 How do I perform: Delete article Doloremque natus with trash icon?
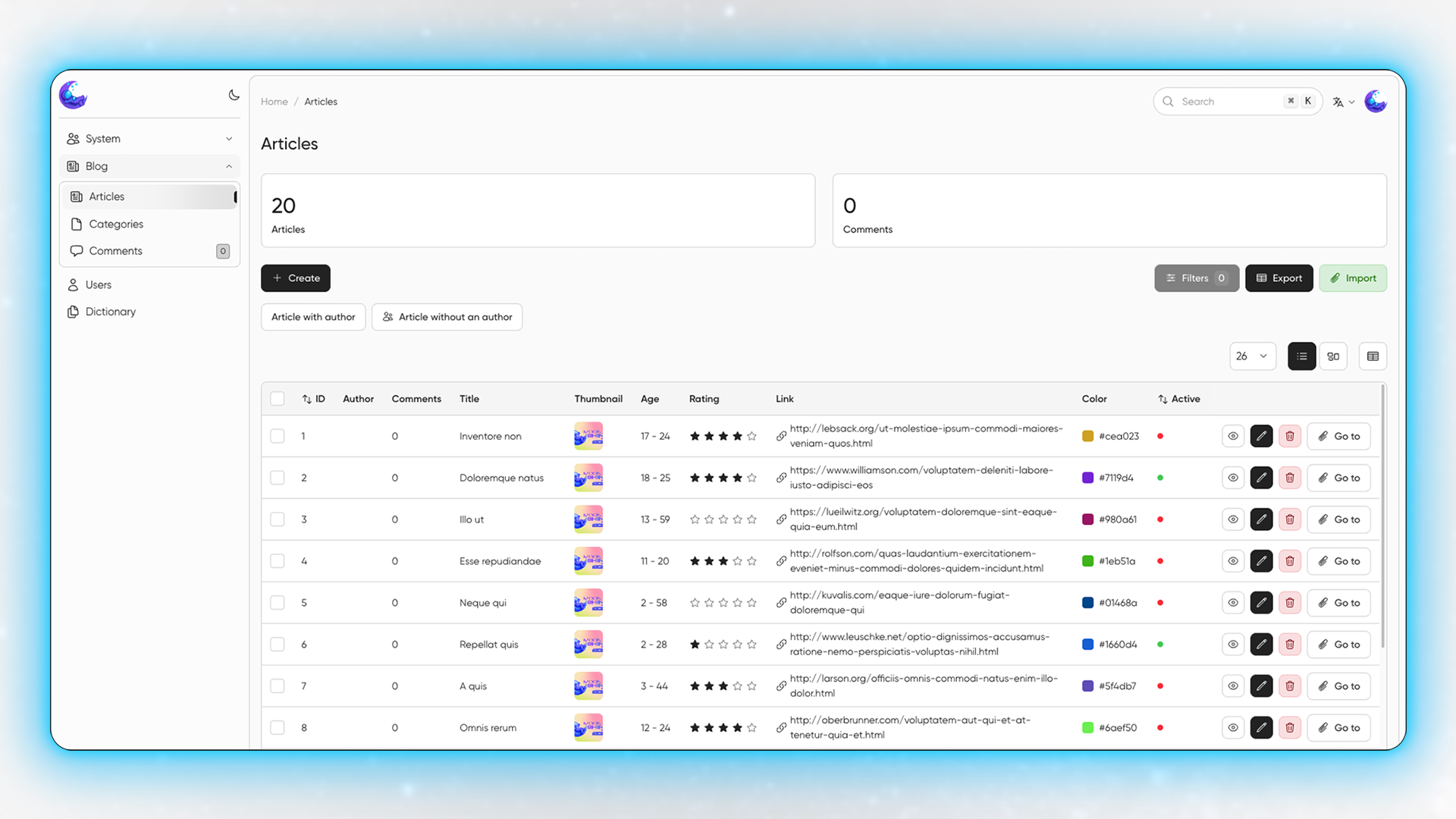coord(1289,478)
